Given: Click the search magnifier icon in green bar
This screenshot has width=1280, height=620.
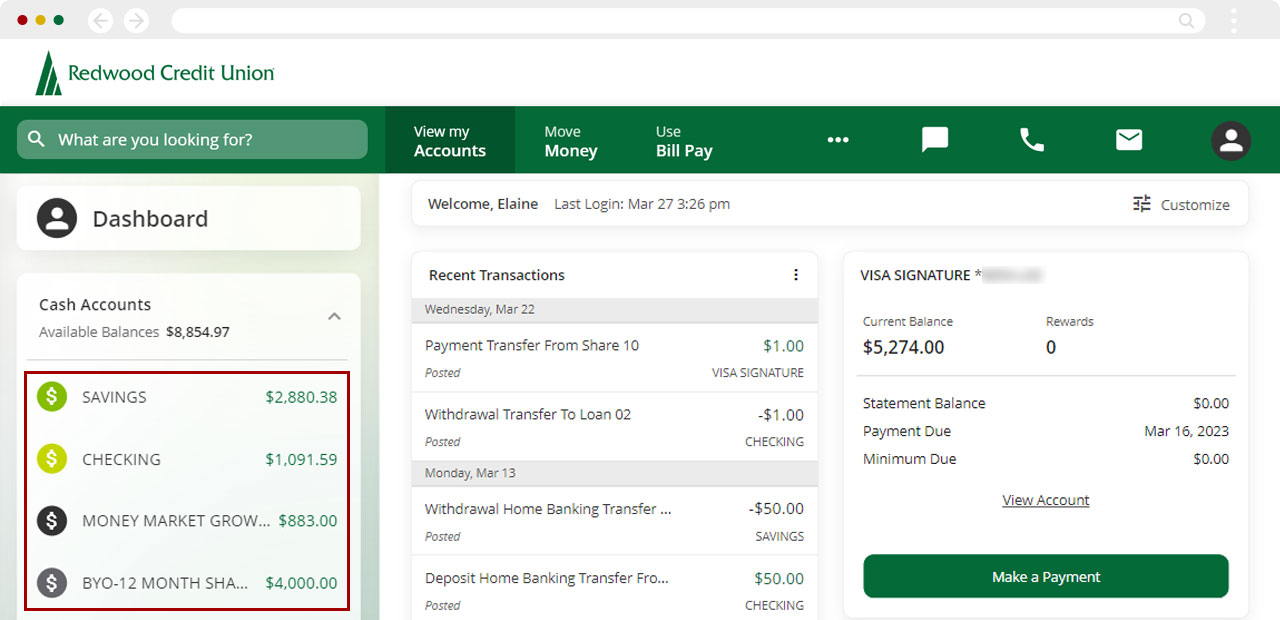Looking at the screenshot, I should point(37,139).
